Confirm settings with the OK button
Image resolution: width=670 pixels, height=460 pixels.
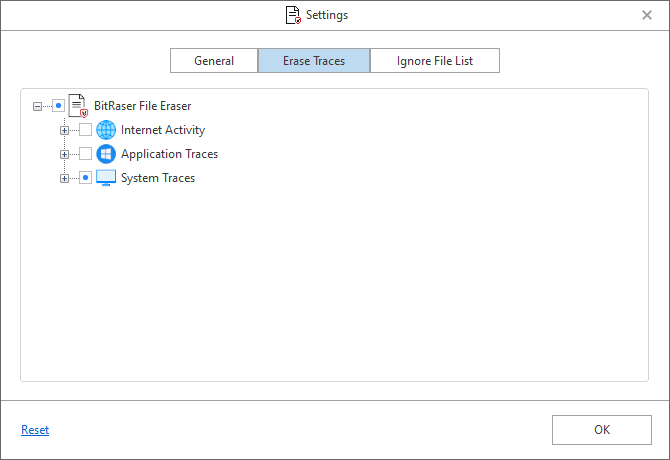[x=602, y=430]
